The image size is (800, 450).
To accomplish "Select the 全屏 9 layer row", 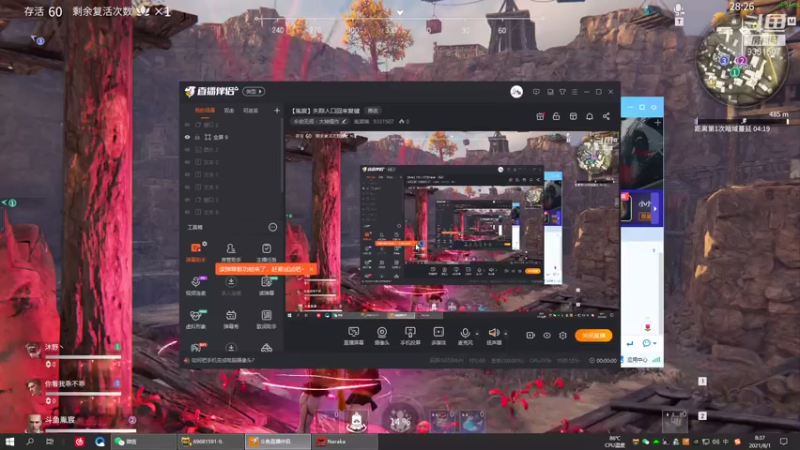I will point(232,137).
